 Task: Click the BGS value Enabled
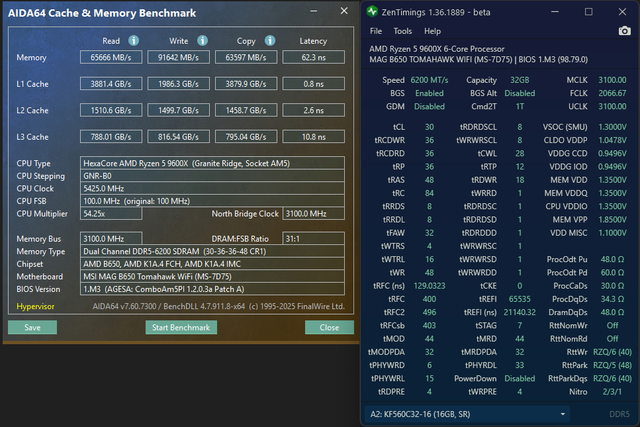(429, 93)
